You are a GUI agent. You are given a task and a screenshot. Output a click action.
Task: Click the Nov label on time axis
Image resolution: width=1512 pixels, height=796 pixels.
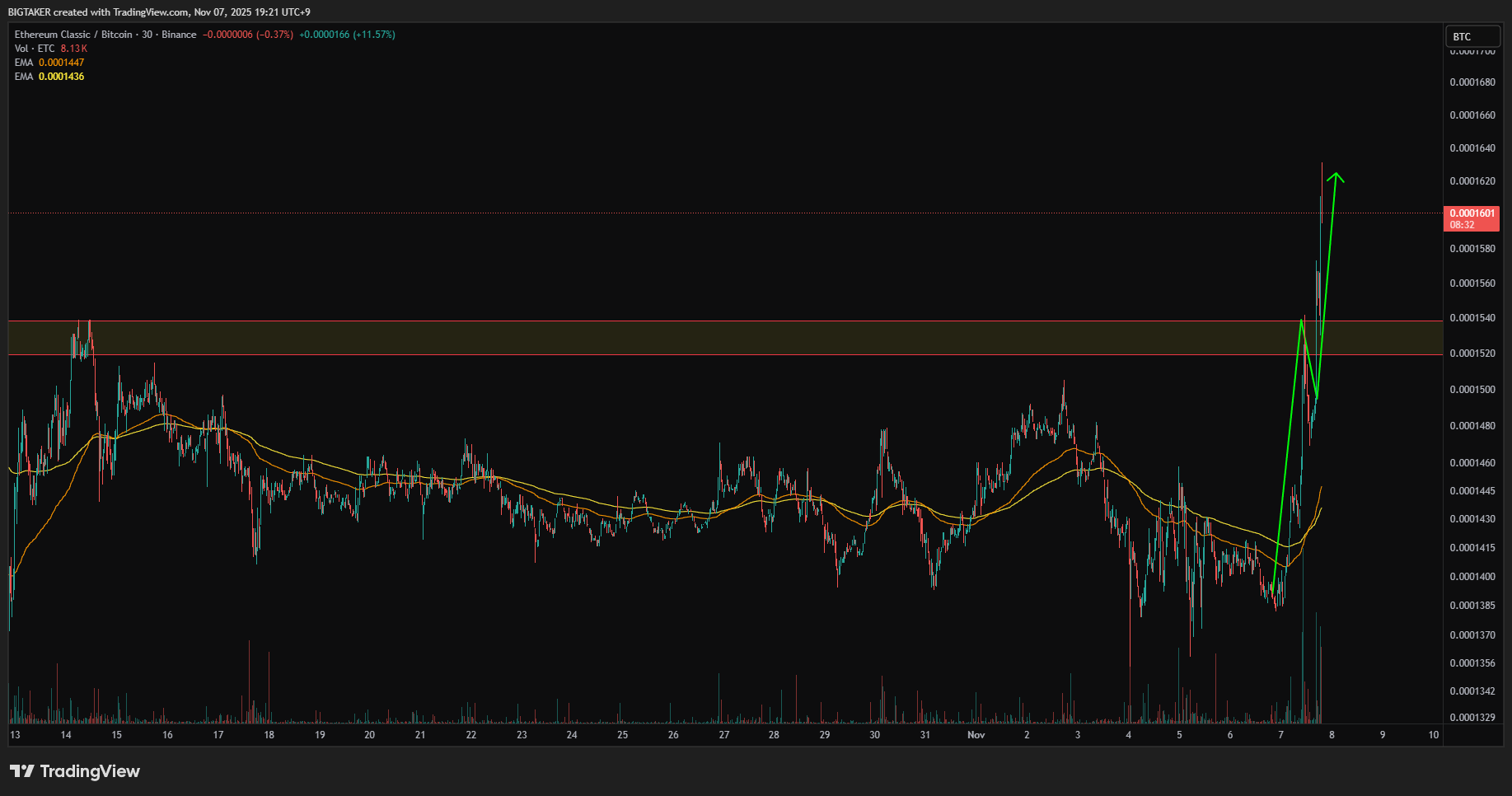976,735
